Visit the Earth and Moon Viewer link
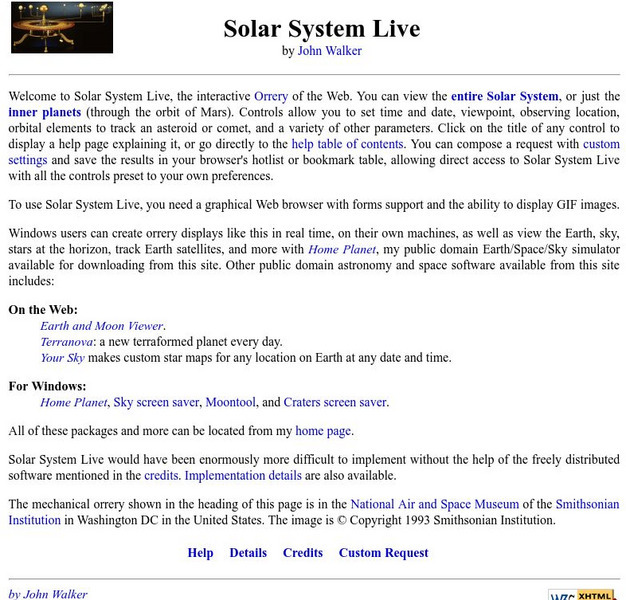 coord(101,326)
